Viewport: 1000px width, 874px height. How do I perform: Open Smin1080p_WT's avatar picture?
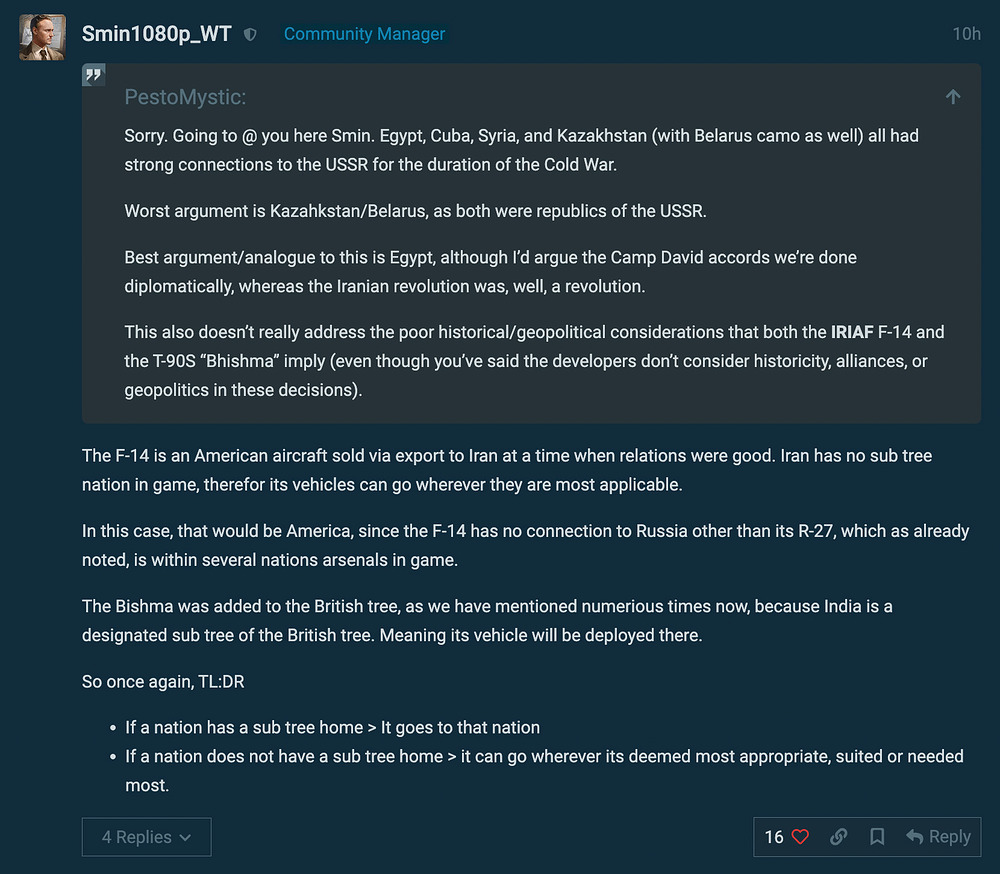(x=42, y=37)
